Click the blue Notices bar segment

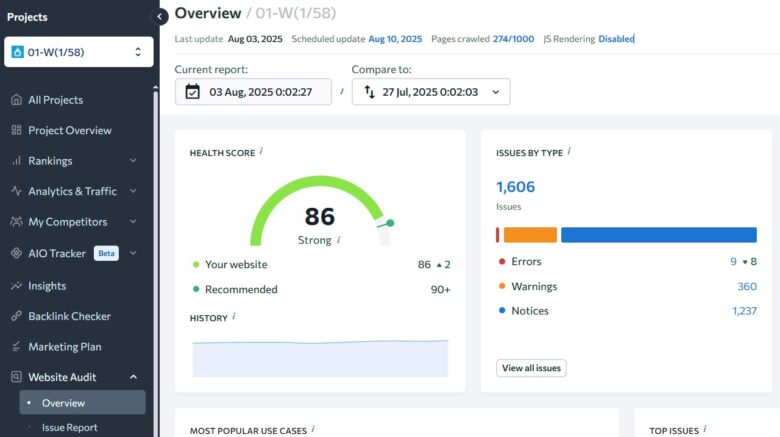pos(658,235)
